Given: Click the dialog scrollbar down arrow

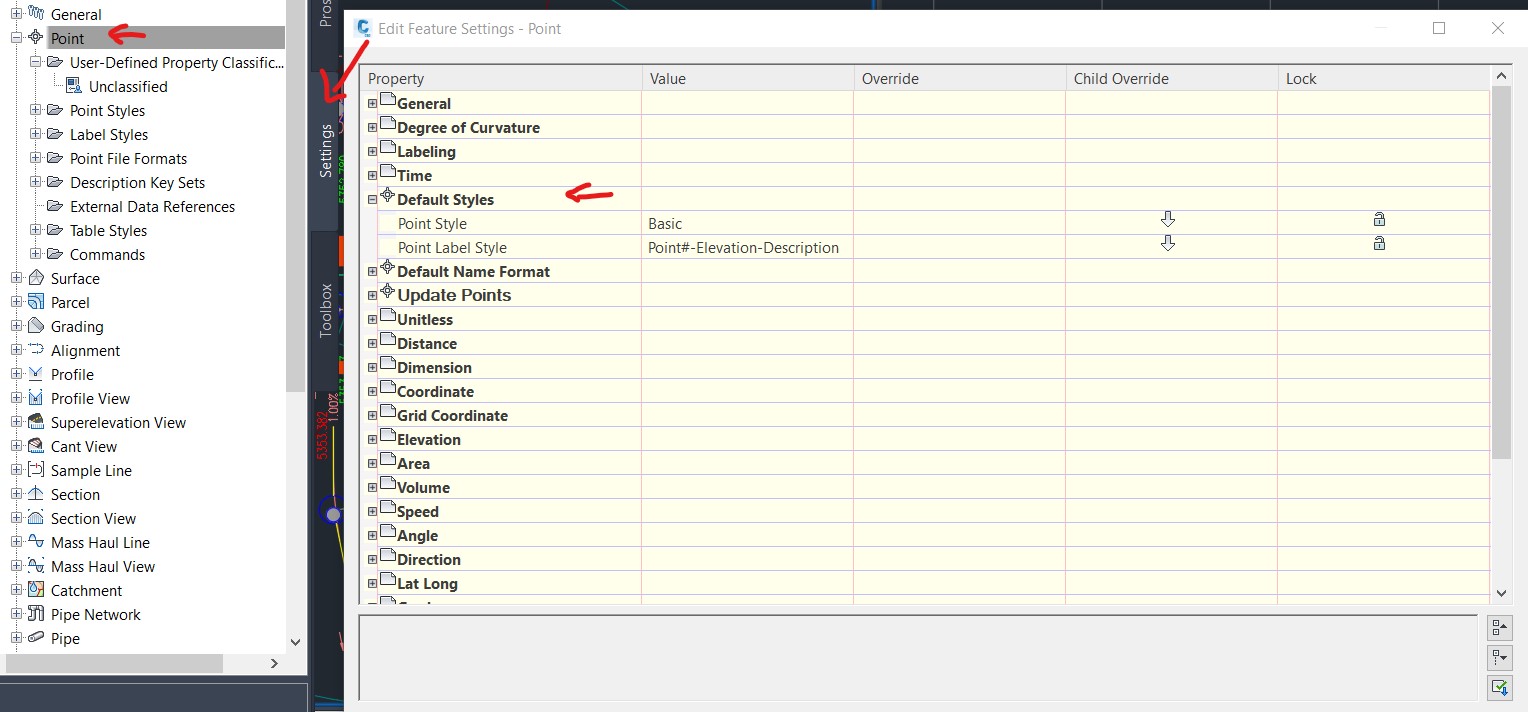Looking at the screenshot, I should pos(1502,593).
